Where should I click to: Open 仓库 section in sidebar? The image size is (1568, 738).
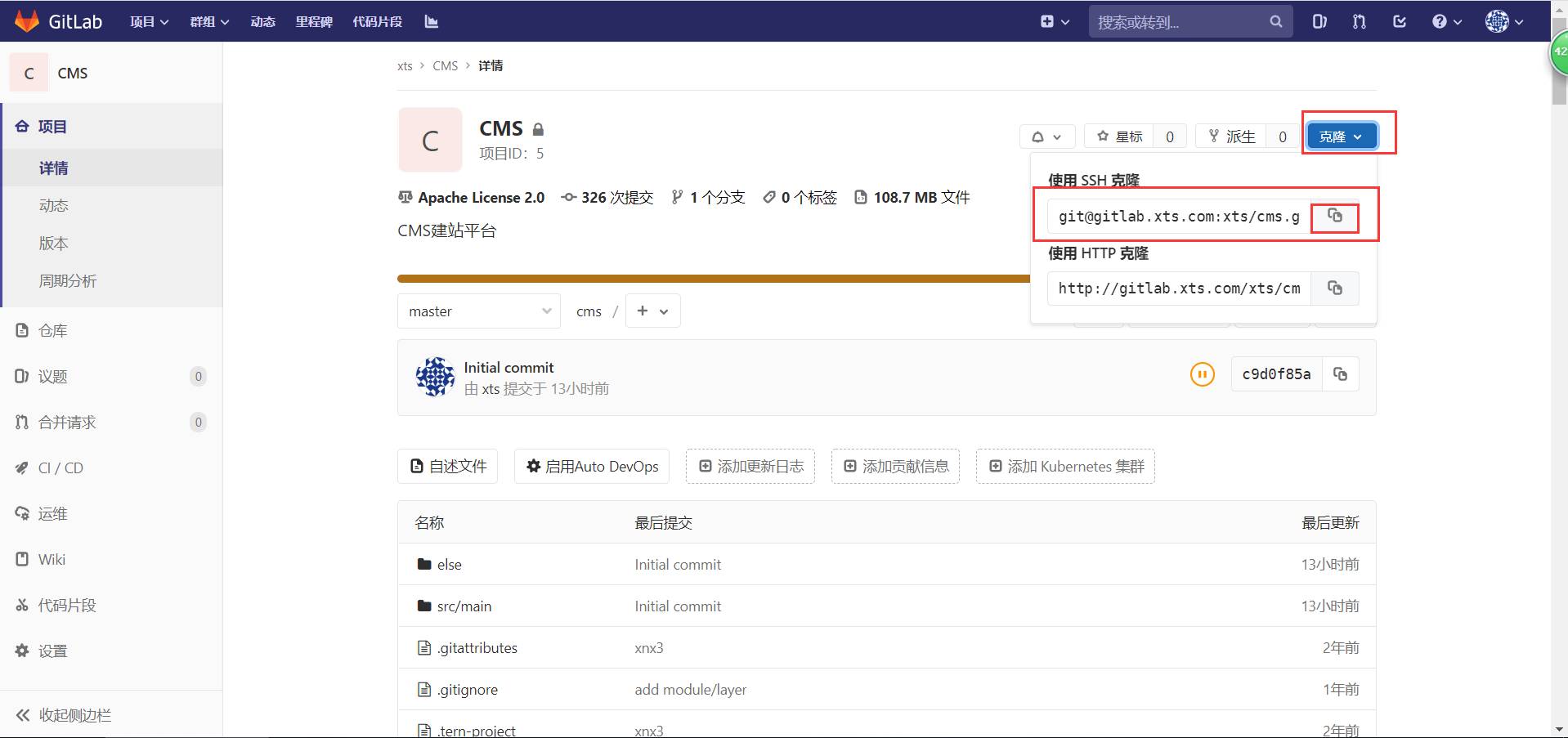click(111, 330)
